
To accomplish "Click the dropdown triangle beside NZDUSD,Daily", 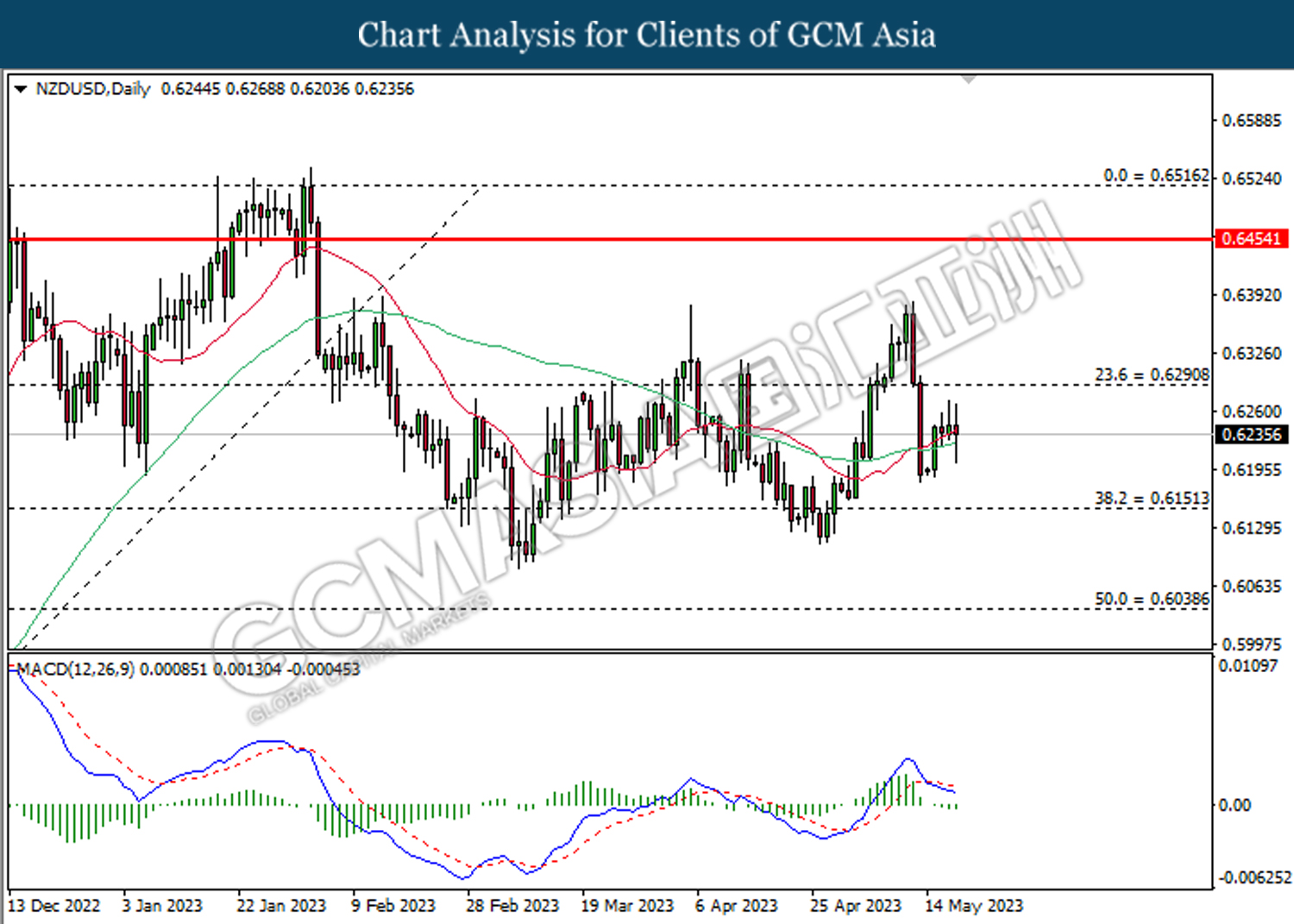I will tap(21, 89).
